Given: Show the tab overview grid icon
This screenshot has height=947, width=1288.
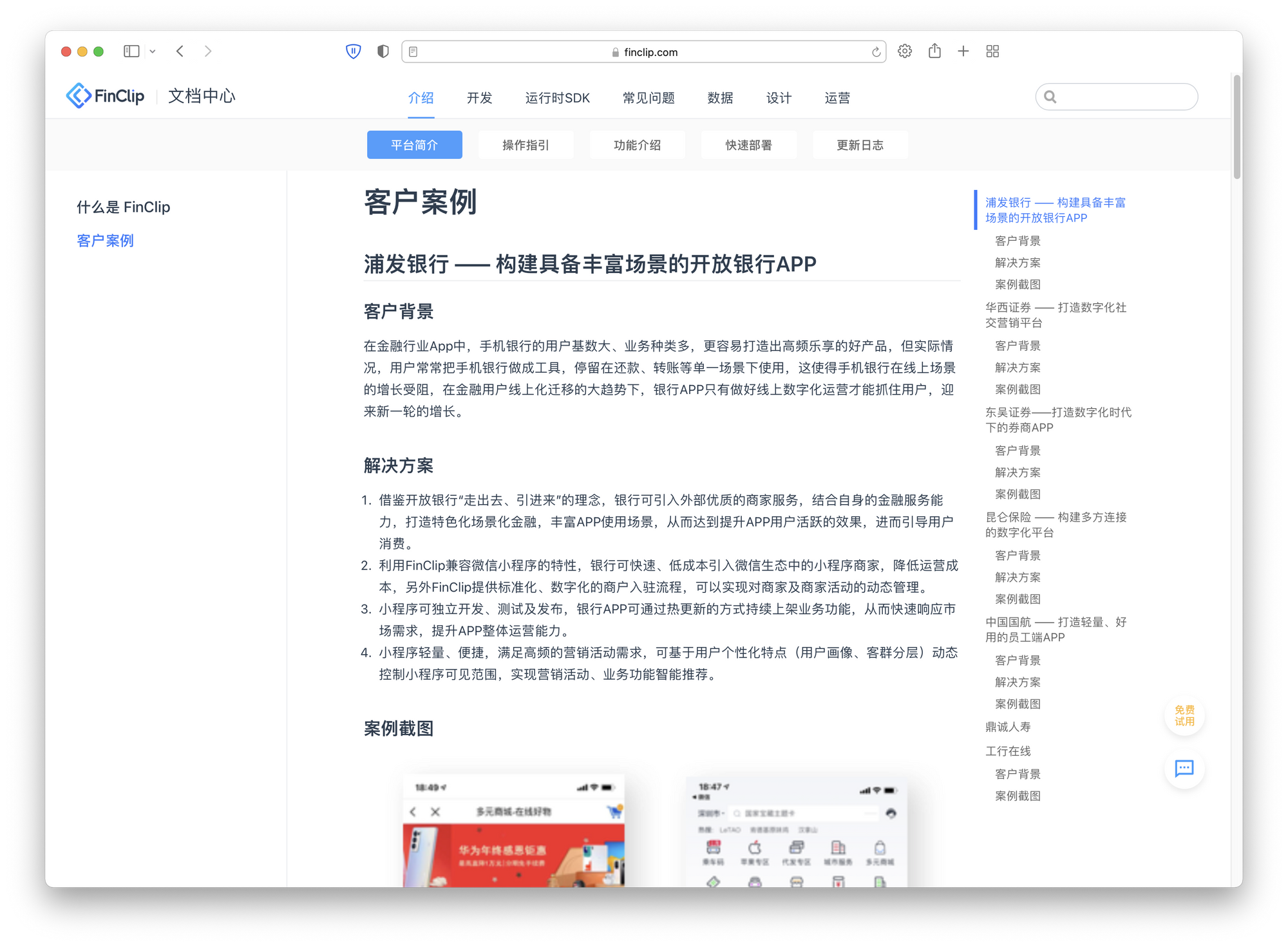Looking at the screenshot, I should (992, 52).
